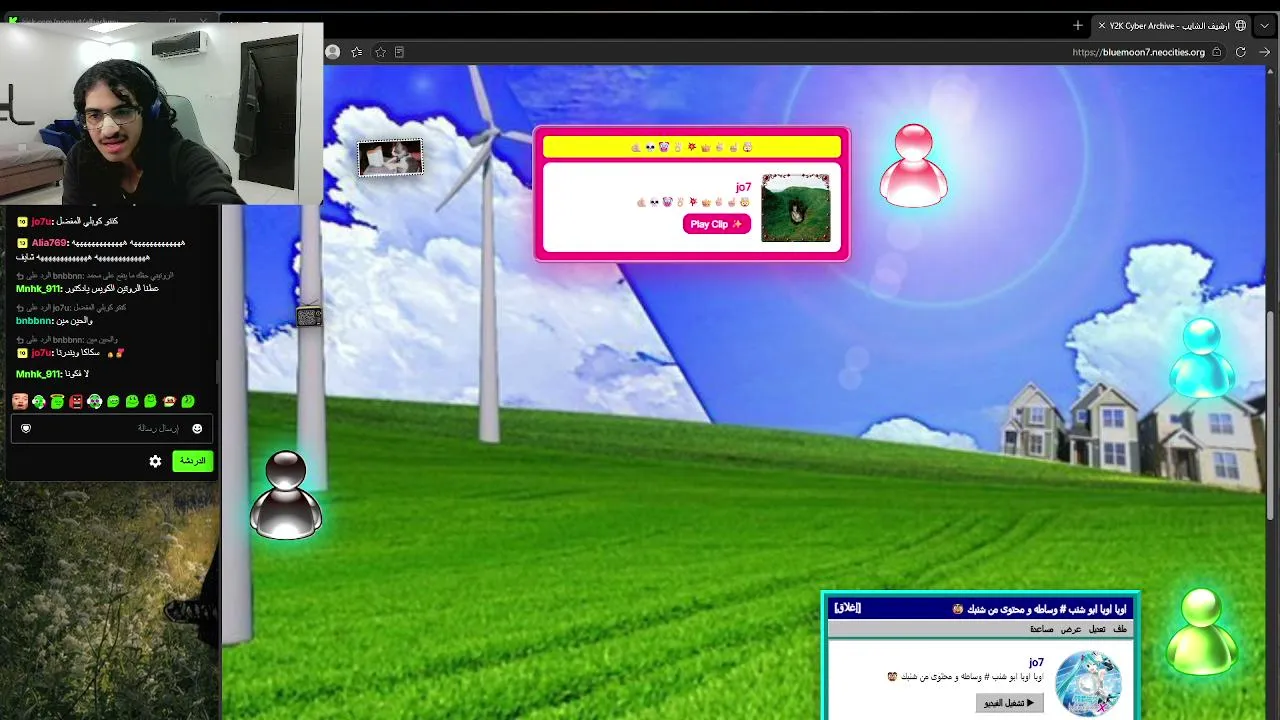Image resolution: width=1280 pixels, height=720 pixels.
Task: Click the webcam video overlay
Action: coord(162,113)
